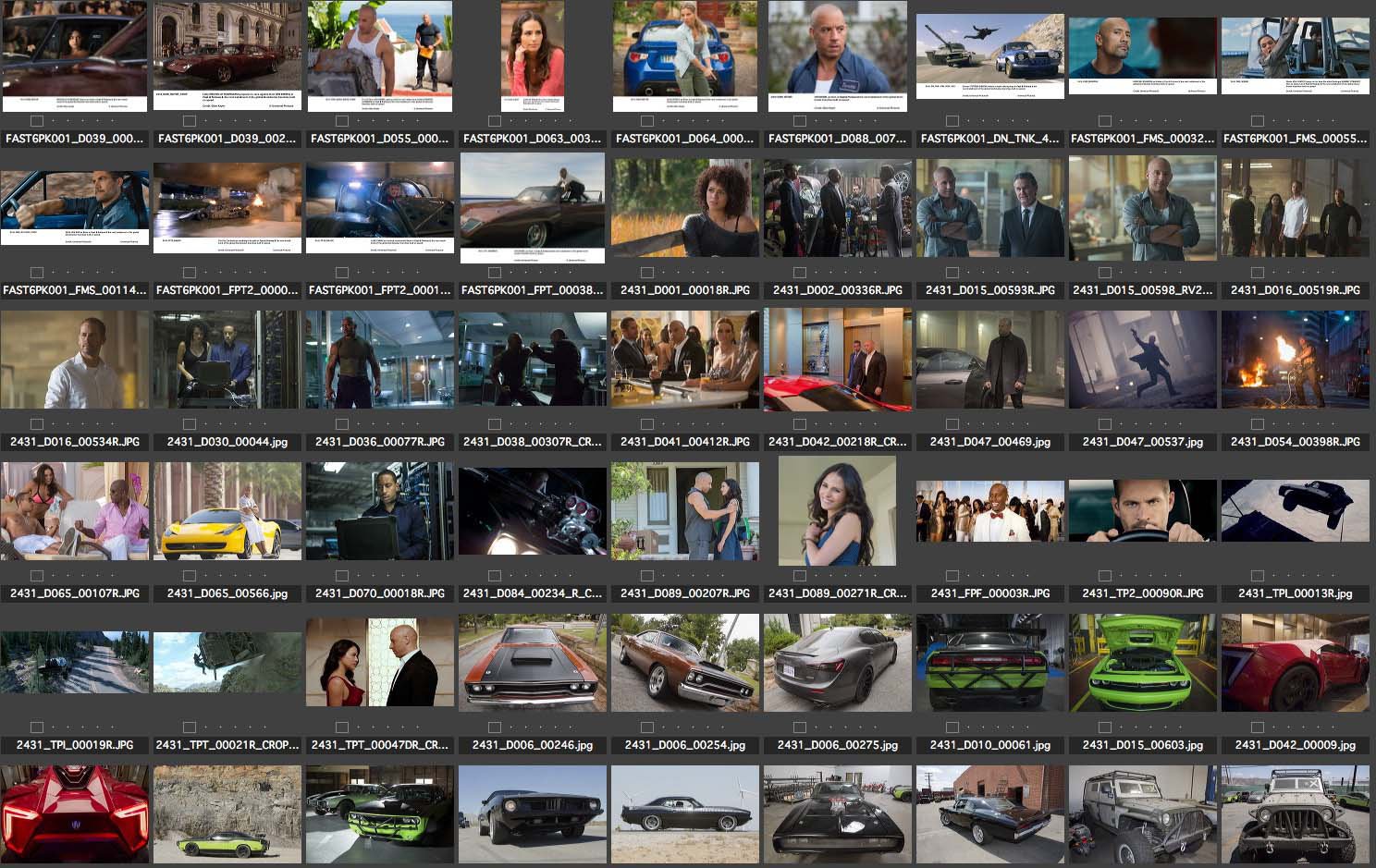Click the filename FAST6PK001_D039_000...
The height and width of the screenshot is (868, 1376).
75,139
